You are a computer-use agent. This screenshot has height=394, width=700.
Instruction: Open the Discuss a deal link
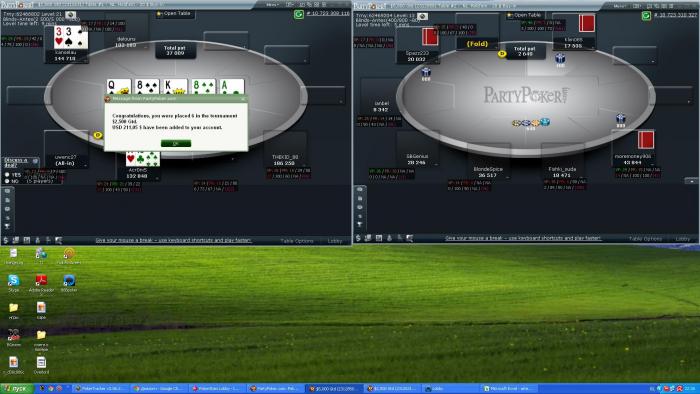tap(16, 161)
